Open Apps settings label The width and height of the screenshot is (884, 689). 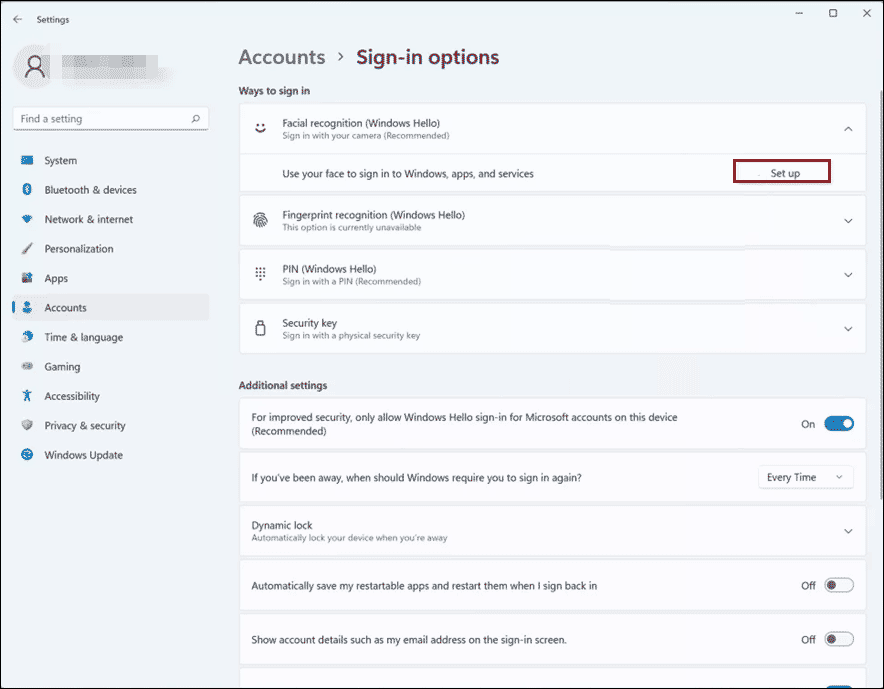click(56, 278)
